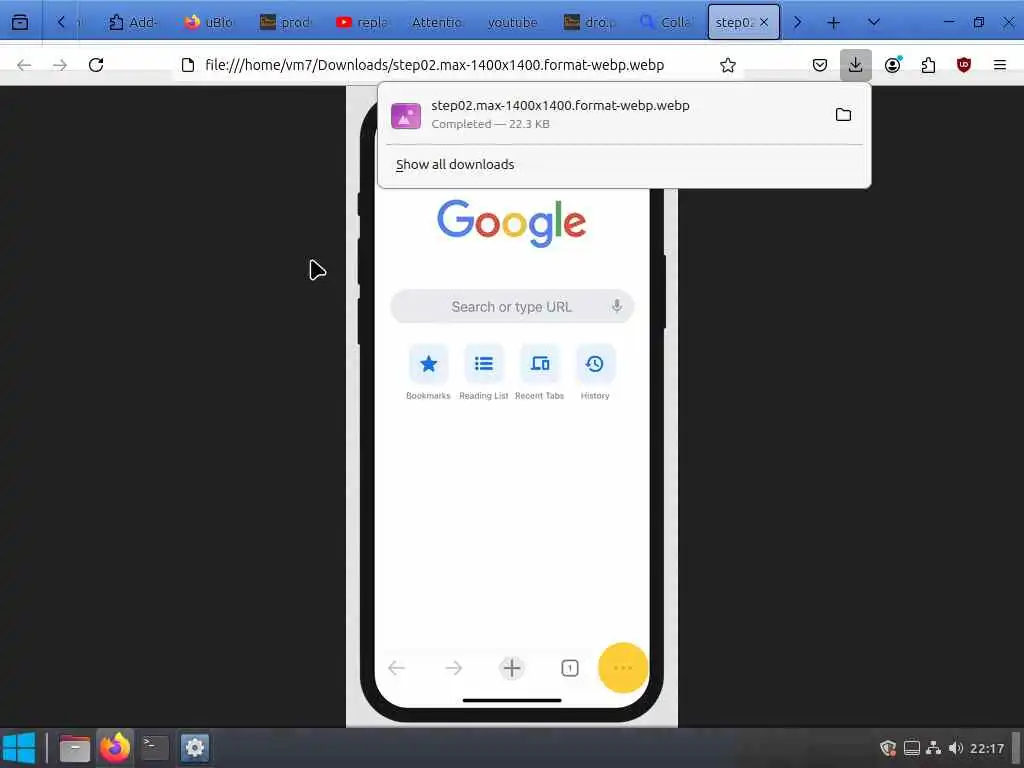Select the Firefox taskbar icon
1024x768 pixels.
click(x=115, y=748)
